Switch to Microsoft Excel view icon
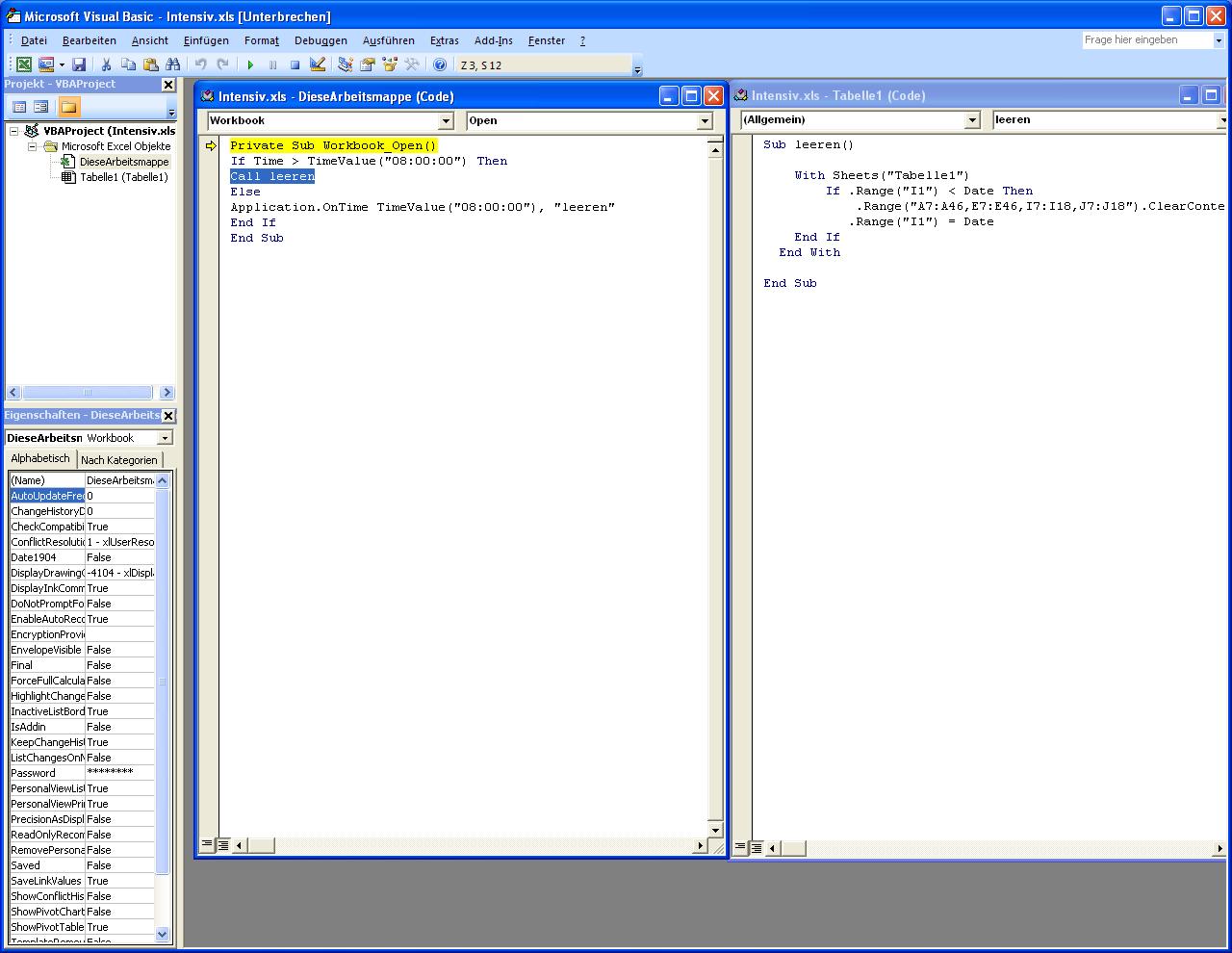 [23, 64]
